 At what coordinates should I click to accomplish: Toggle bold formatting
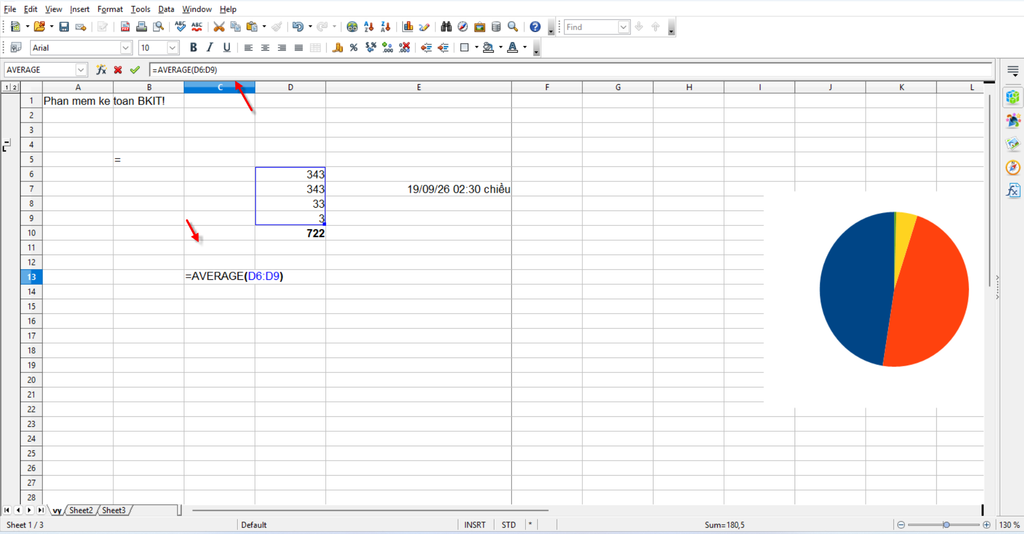tap(193, 48)
